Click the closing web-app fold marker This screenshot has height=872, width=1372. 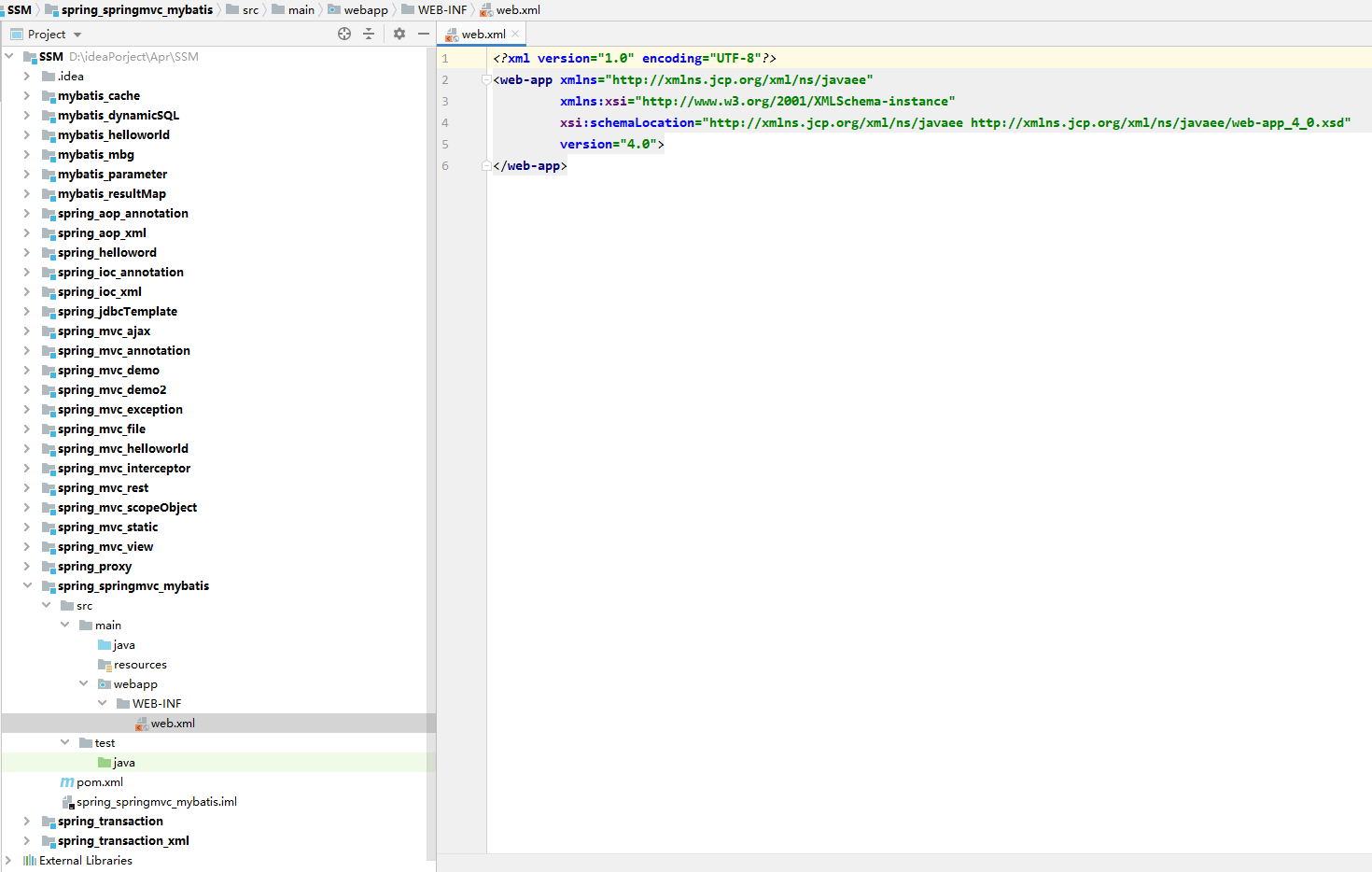click(486, 165)
